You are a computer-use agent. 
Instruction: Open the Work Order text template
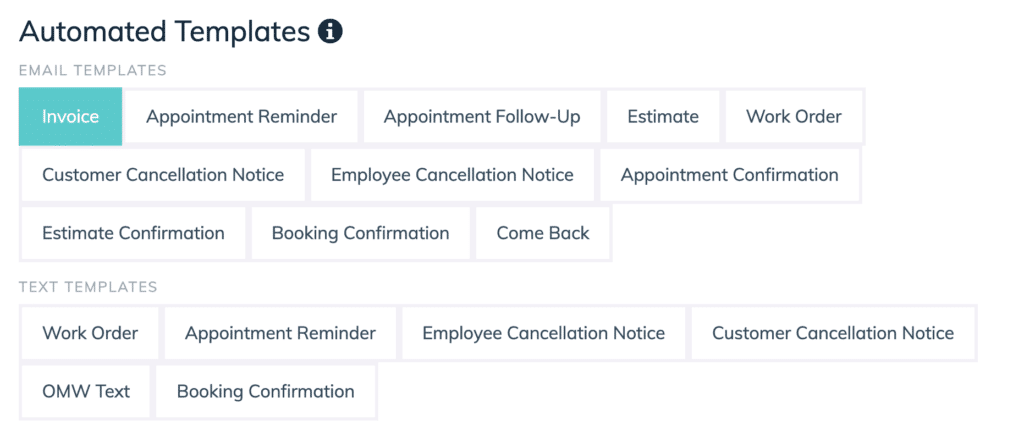click(x=90, y=333)
